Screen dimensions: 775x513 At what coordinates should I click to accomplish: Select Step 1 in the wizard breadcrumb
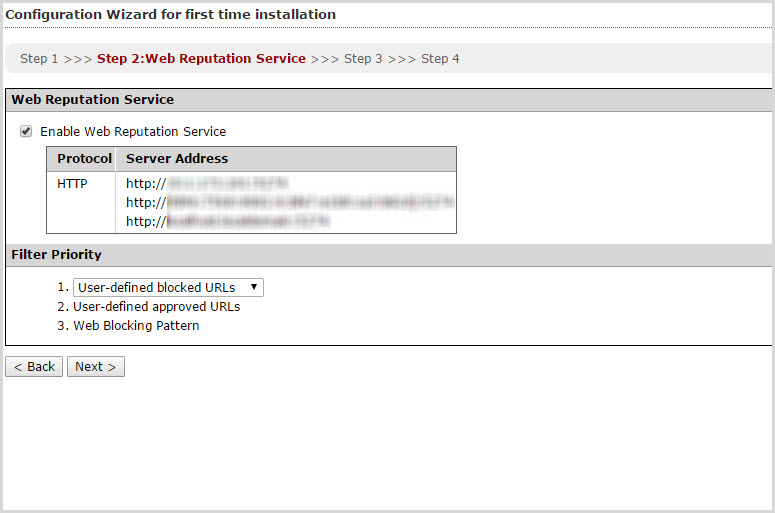[x=39, y=59]
